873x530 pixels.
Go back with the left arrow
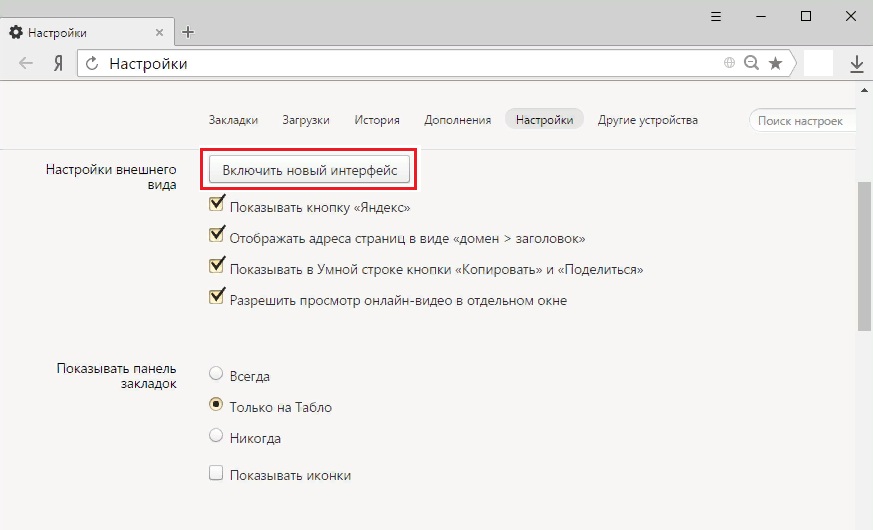pyautogui.click(x=27, y=64)
